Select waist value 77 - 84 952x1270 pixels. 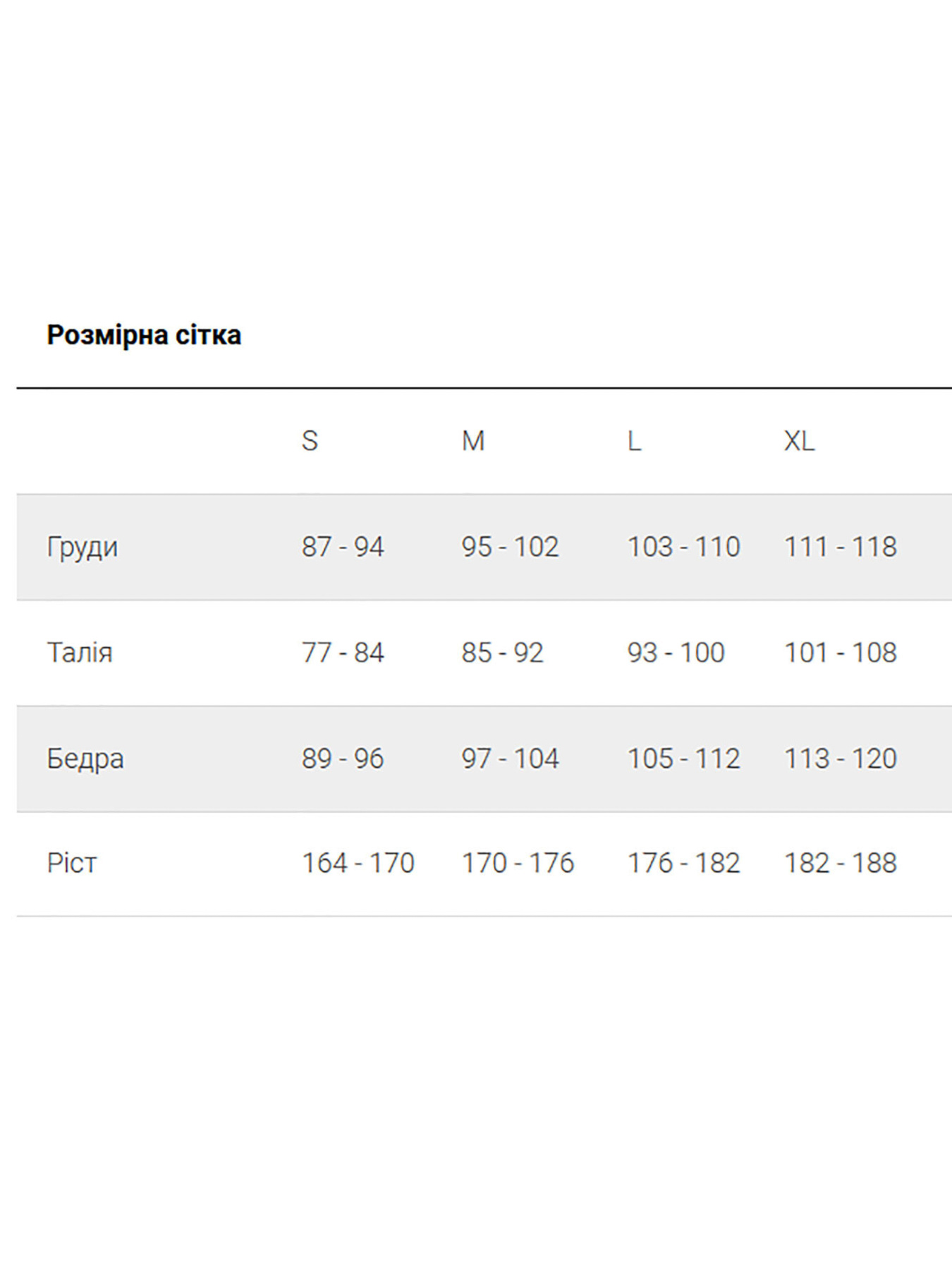(x=343, y=653)
